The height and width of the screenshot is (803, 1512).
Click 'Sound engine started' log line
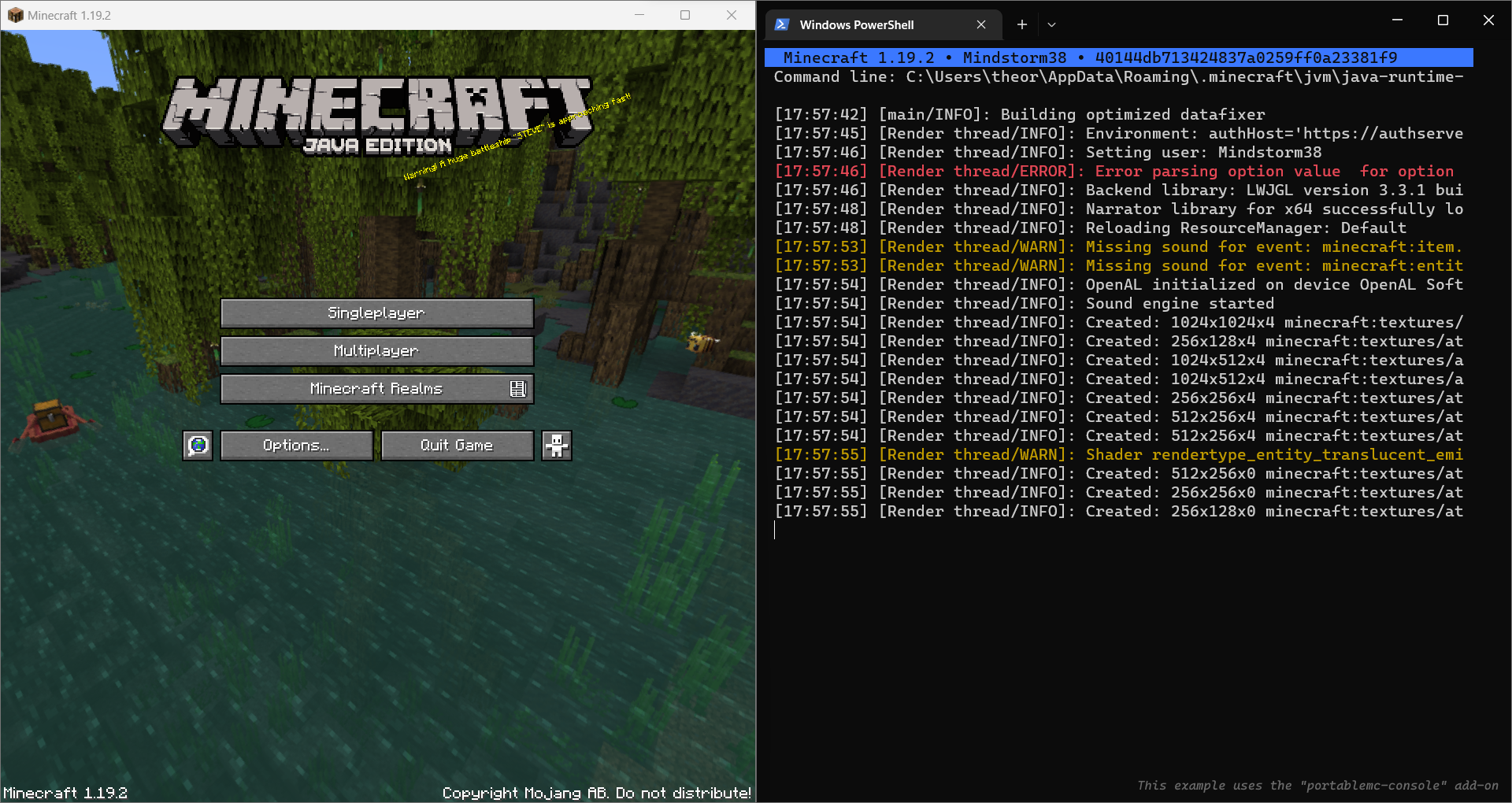(1024, 303)
